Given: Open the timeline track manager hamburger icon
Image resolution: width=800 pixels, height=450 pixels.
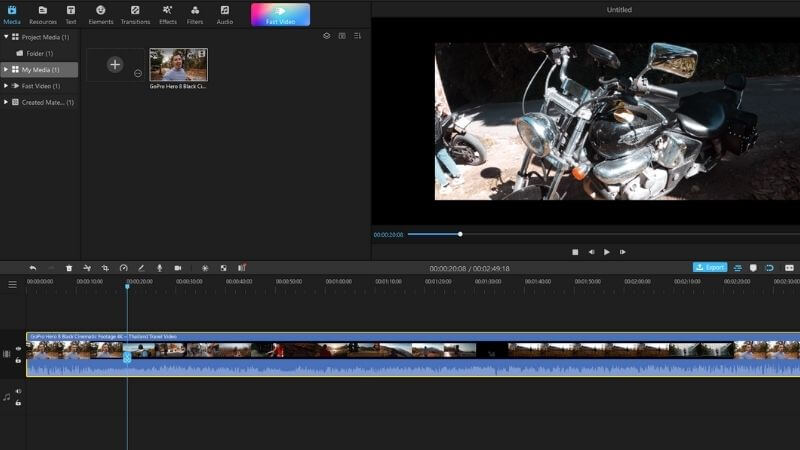Looking at the screenshot, I should pyautogui.click(x=12, y=284).
